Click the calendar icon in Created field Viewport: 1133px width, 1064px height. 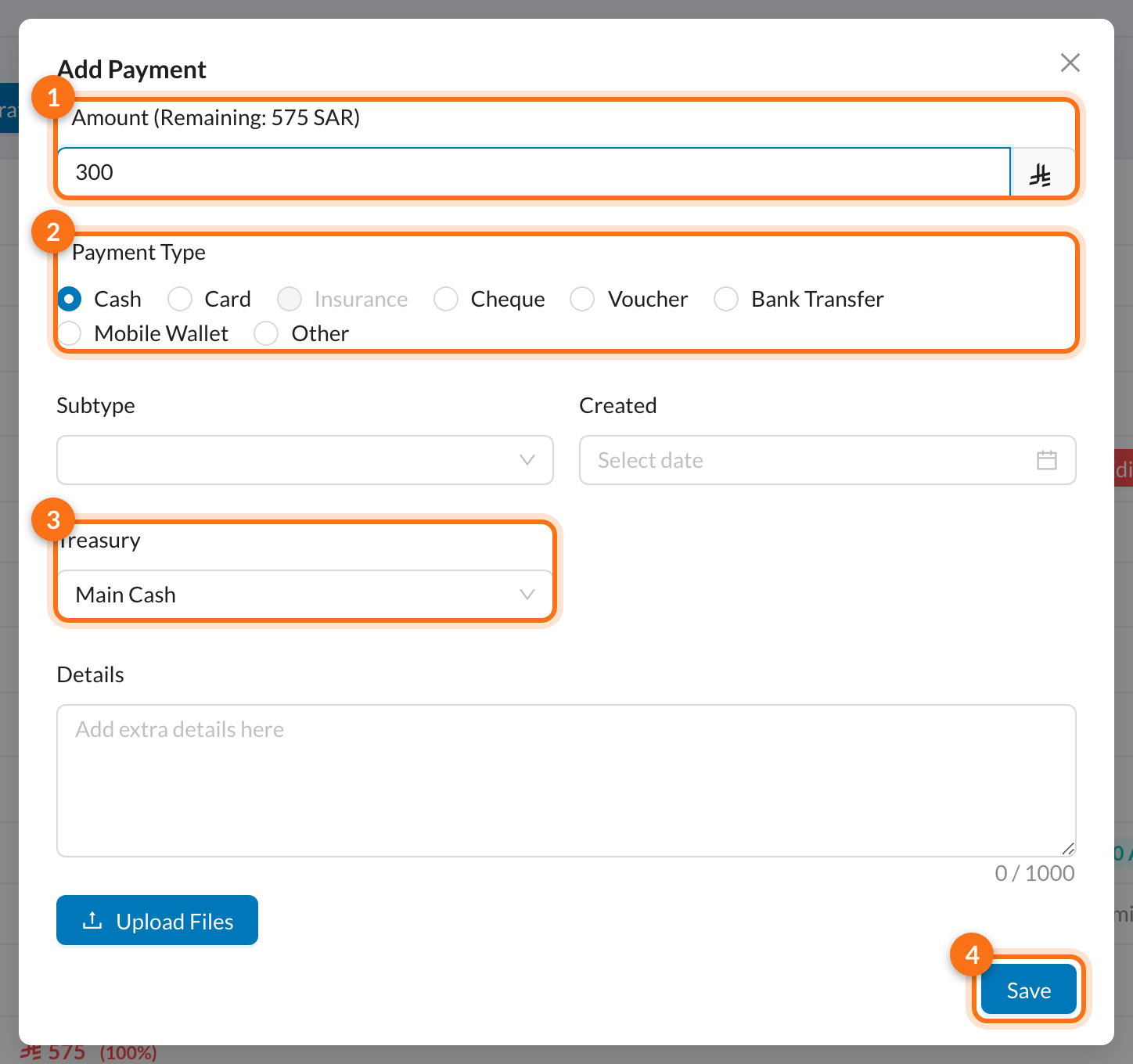click(1046, 460)
